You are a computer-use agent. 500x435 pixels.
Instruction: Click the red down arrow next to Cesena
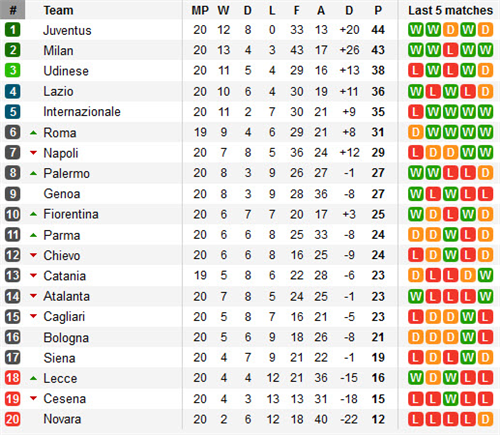click(x=33, y=398)
